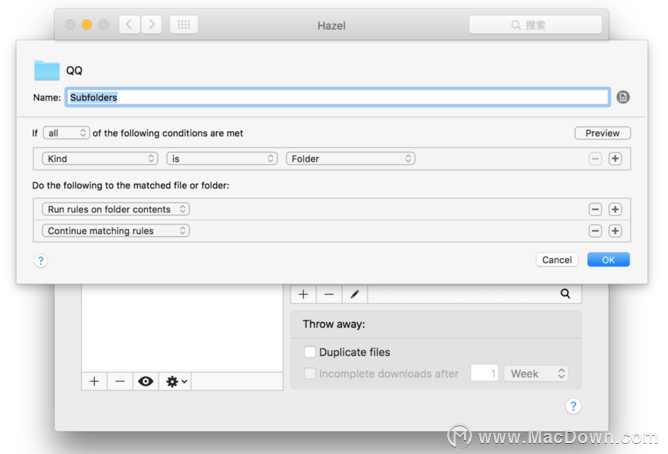This screenshot has height=454, width=668.
Task: Remove the folder with the minus button
Action: coord(120,381)
